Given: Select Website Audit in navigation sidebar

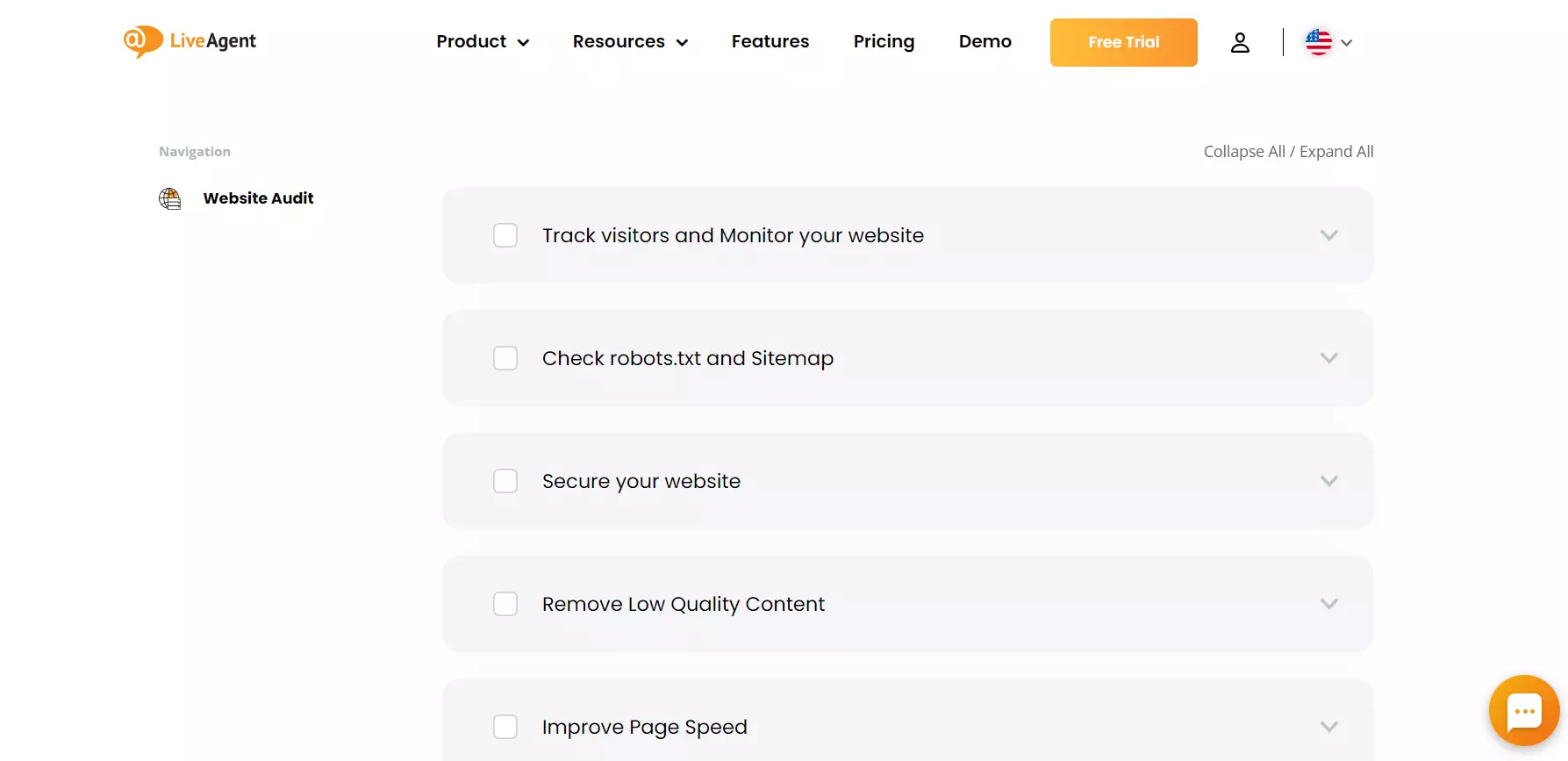Looking at the screenshot, I should 258,198.
